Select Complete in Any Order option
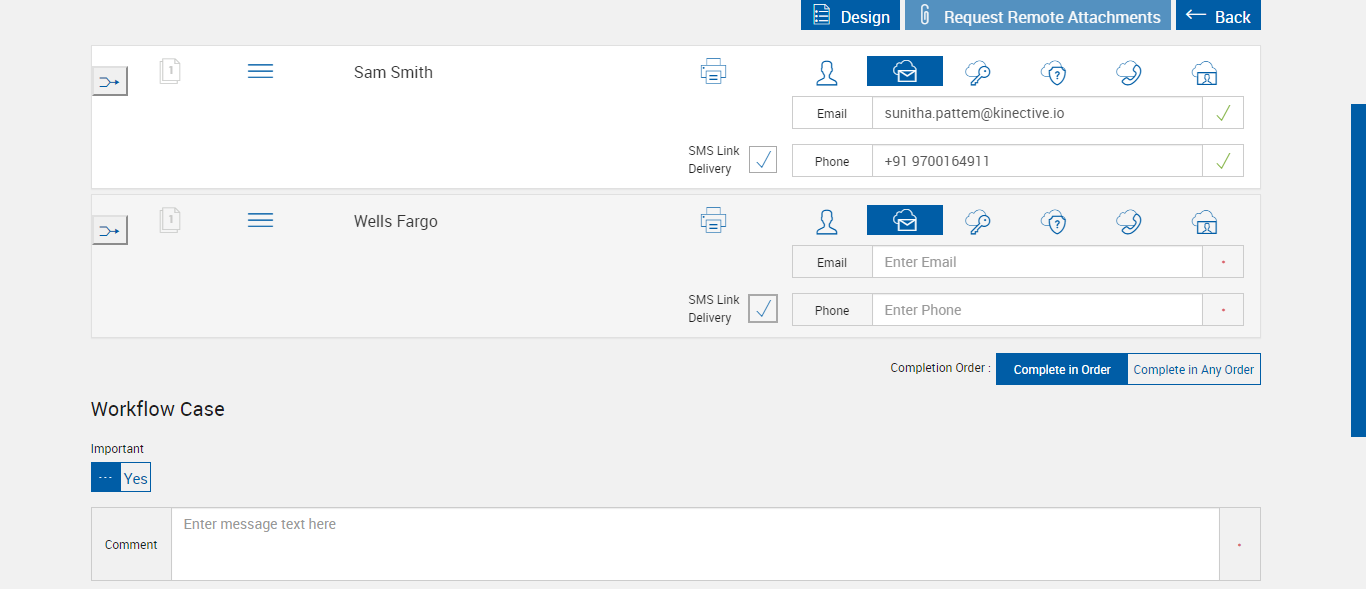This screenshot has width=1366, height=589. pos(1193,369)
